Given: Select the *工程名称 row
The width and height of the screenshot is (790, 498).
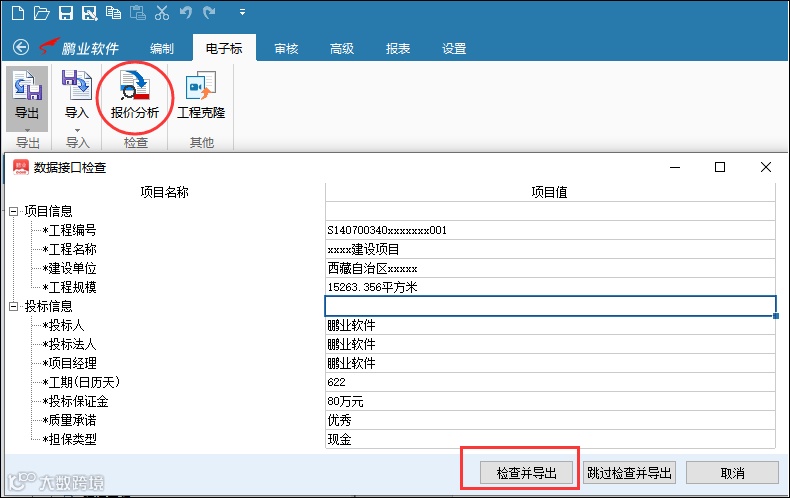Looking at the screenshot, I should coord(70,249).
